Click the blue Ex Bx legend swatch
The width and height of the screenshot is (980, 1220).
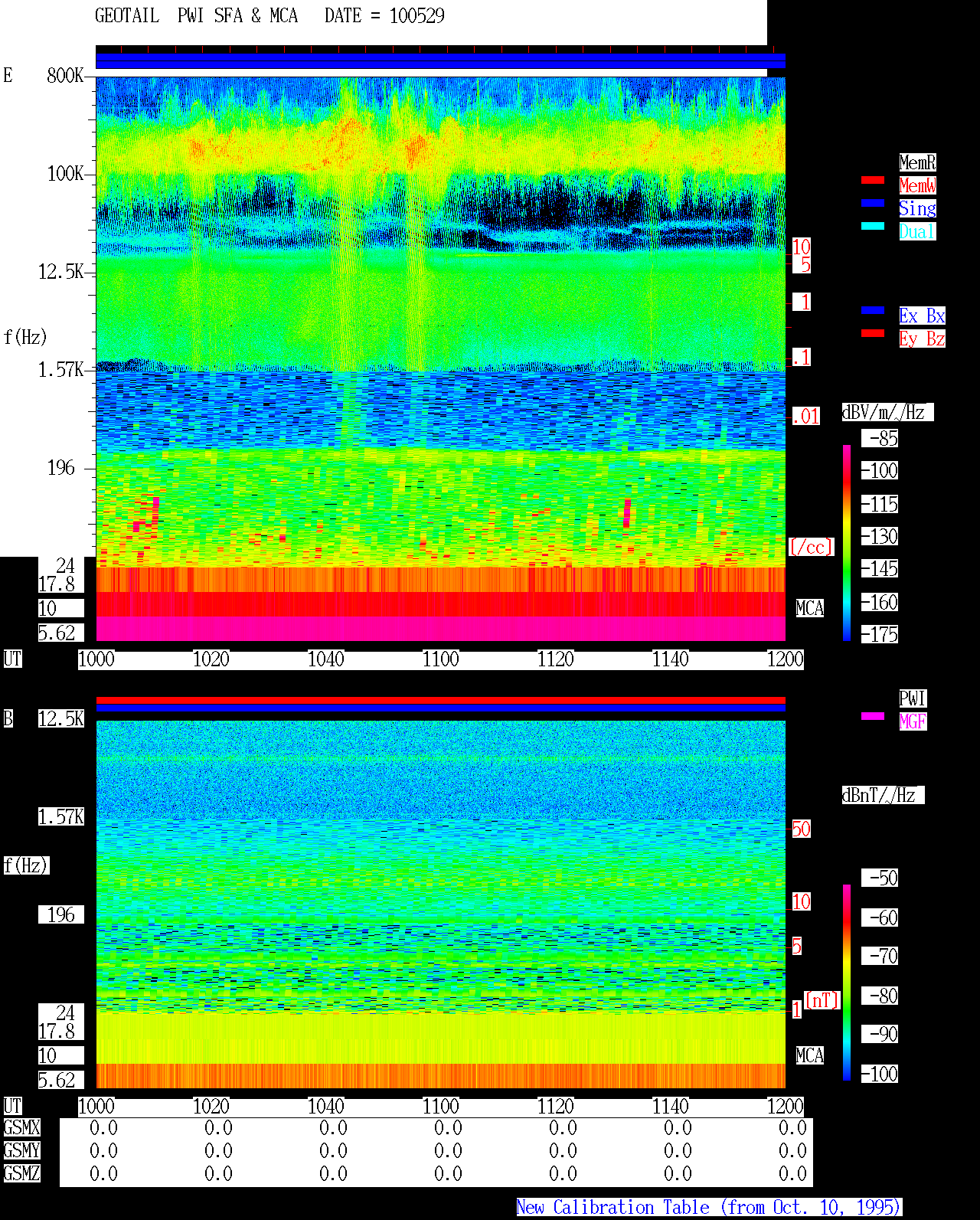pos(873,310)
